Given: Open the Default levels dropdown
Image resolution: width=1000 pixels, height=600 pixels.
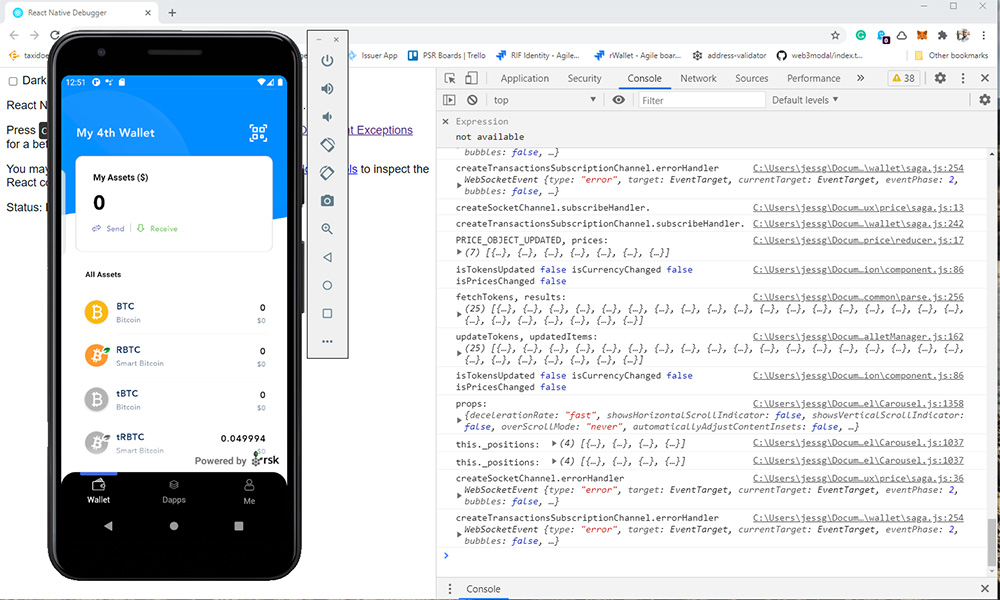Looking at the screenshot, I should click(x=804, y=99).
